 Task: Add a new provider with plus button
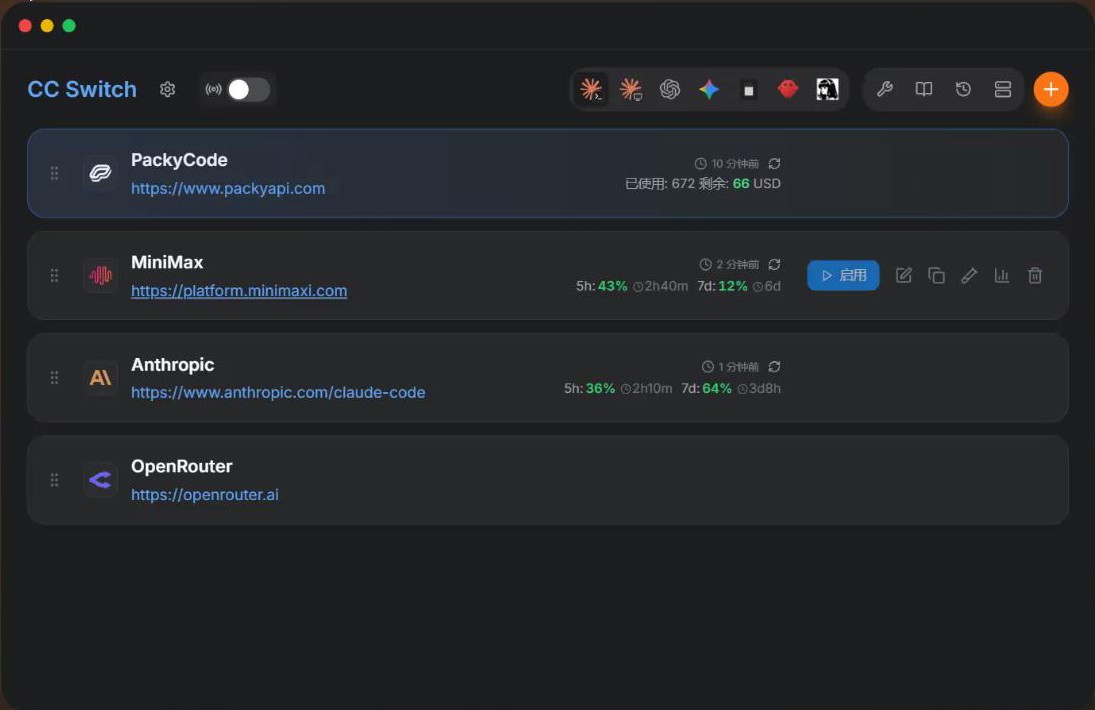point(1051,89)
